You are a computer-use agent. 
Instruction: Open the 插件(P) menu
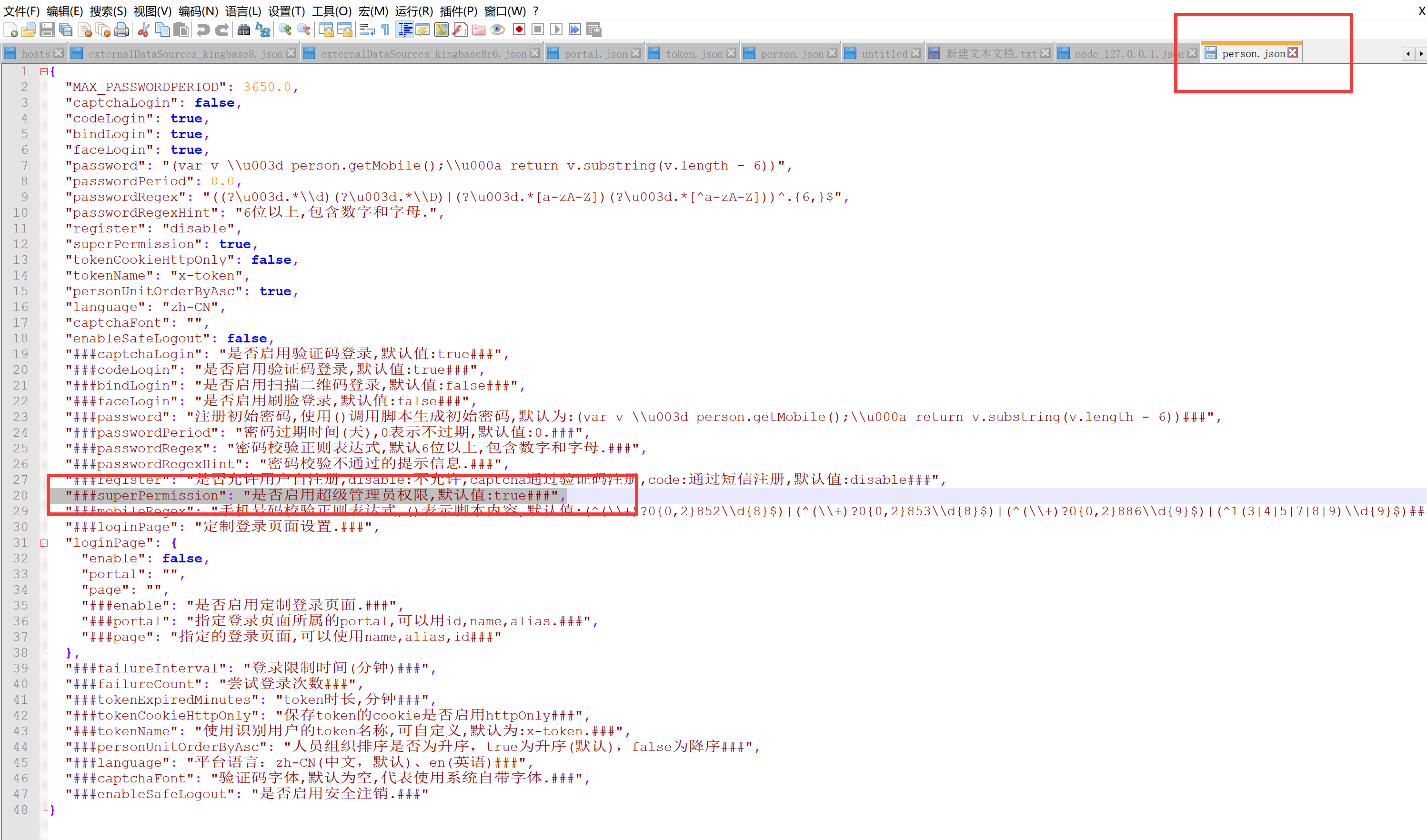click(458, 11)
